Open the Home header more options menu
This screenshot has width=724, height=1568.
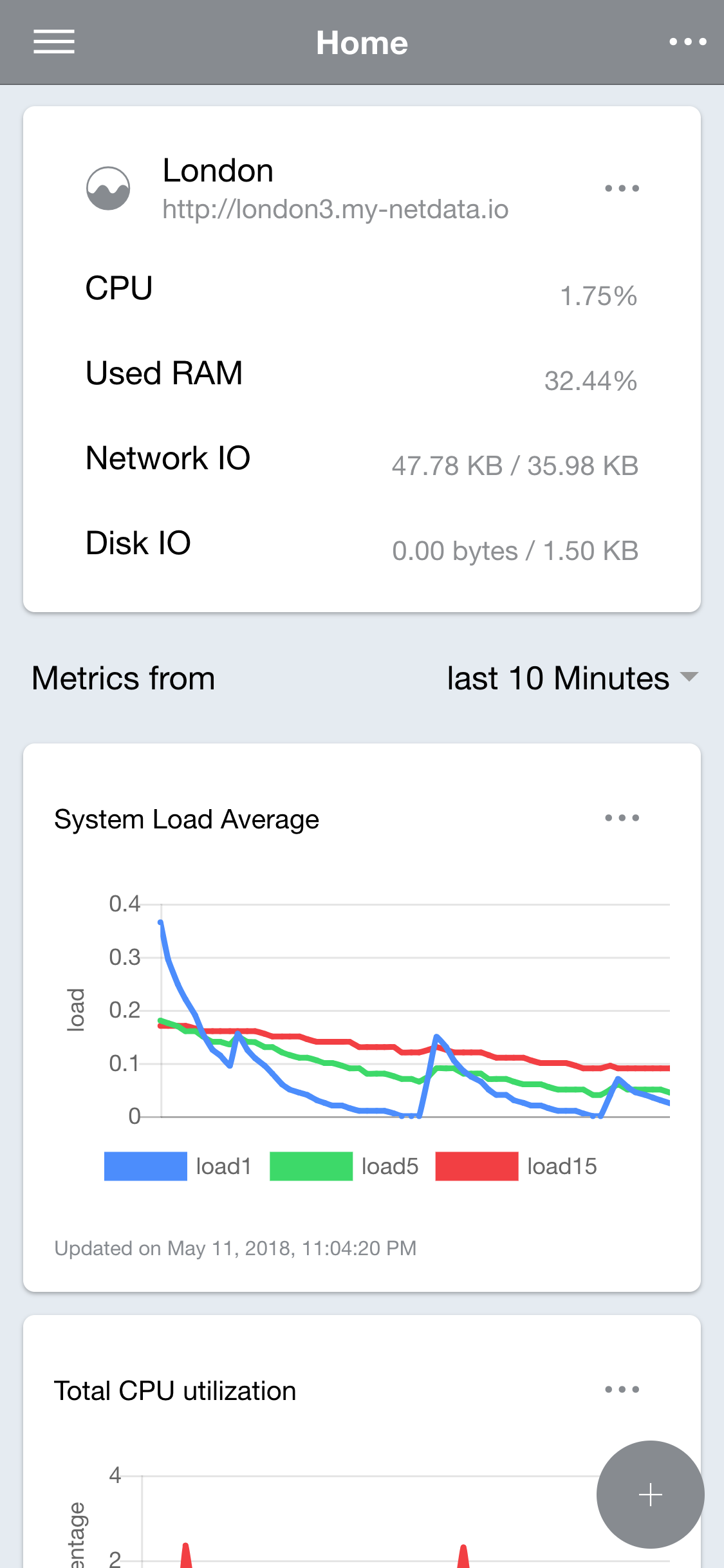(x=687, y=42)
